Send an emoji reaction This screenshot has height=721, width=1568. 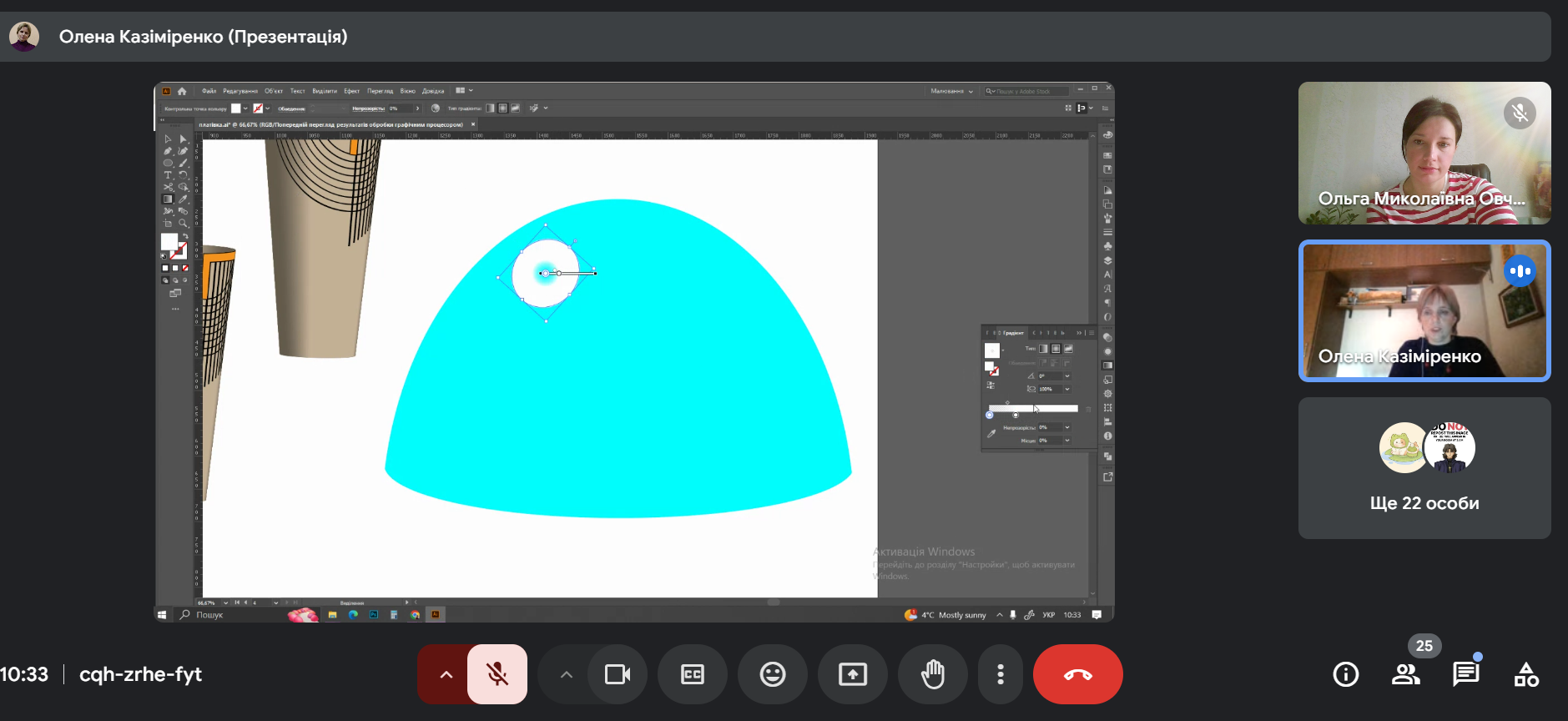(x=773, y=674)
